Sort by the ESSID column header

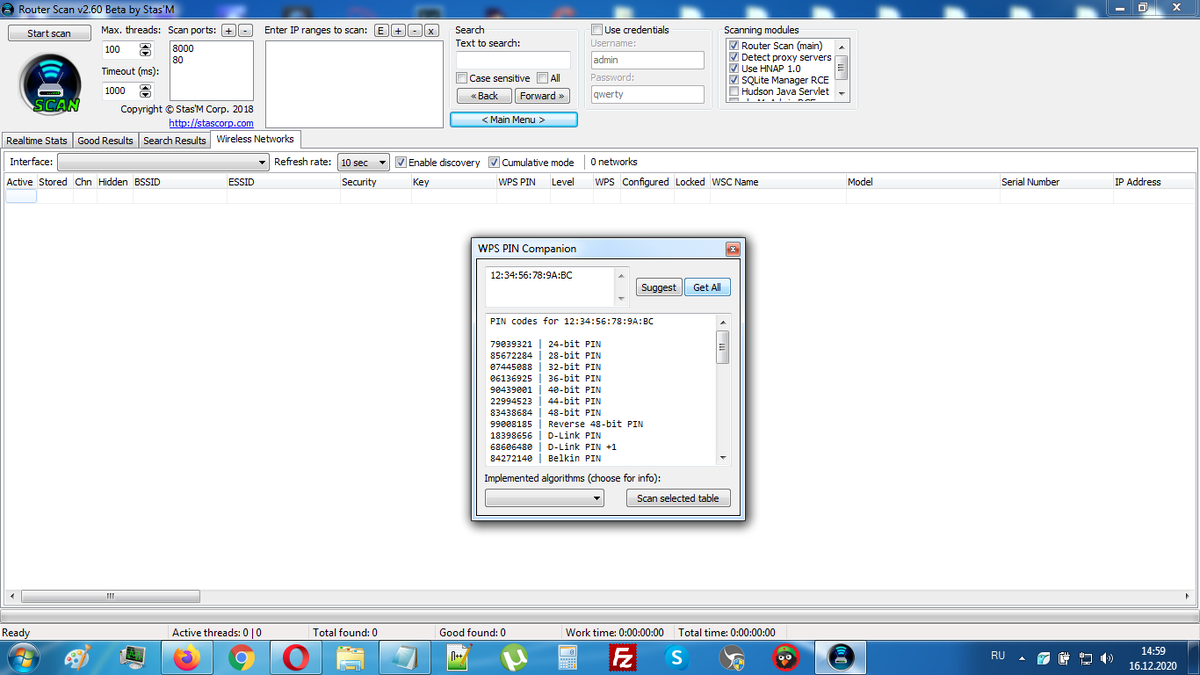coord(282,182)
